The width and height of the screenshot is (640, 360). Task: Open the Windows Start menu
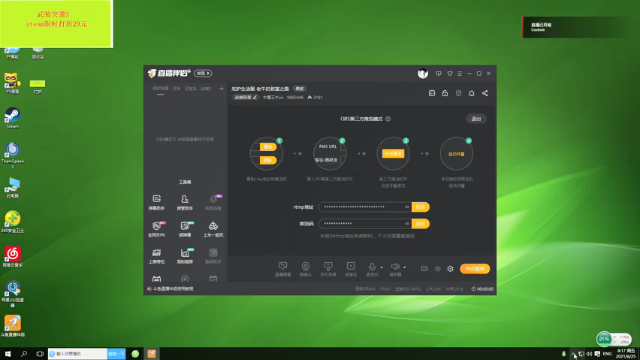click(x=8, y=353)
